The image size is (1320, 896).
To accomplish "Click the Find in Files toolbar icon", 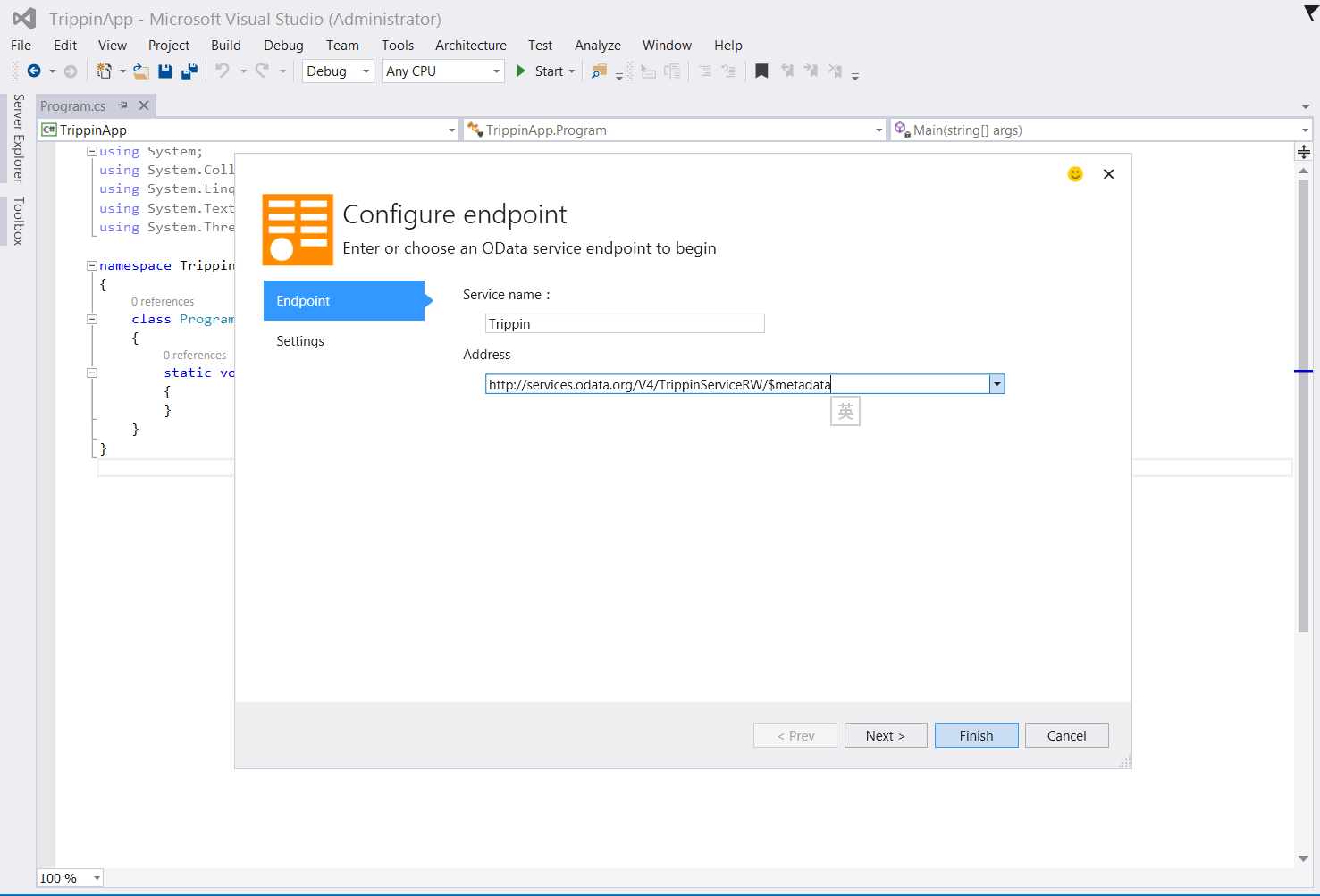I will (x=600, y=71).
